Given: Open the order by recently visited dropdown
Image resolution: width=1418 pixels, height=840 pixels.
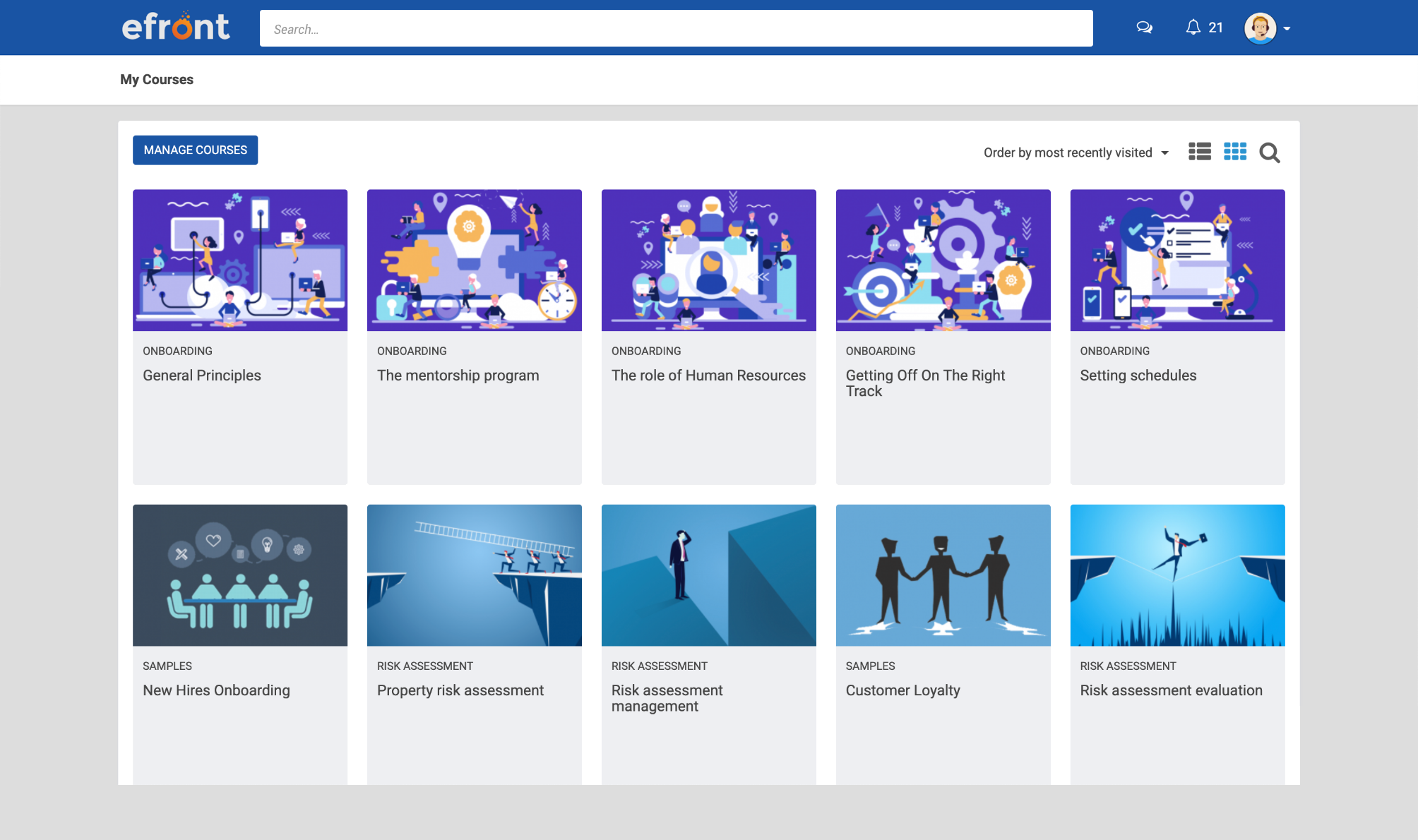Looking at the screenshot, I should click(1076, 152).
